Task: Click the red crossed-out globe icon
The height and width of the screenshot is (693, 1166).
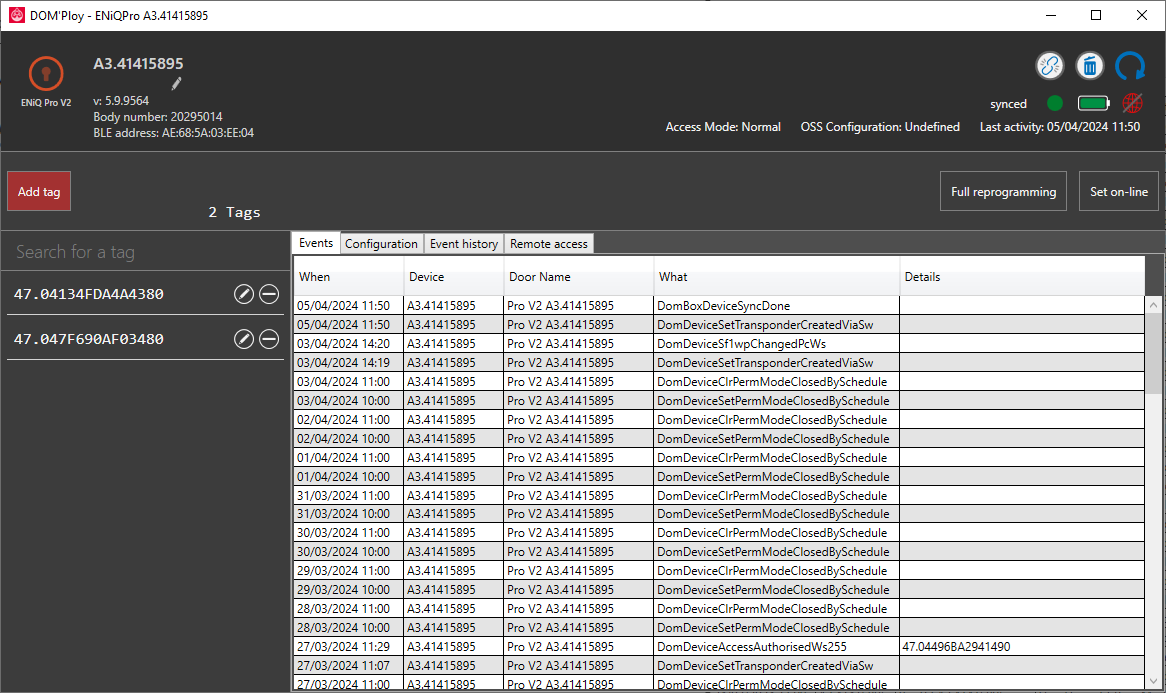Action: tap(1132, 103)
